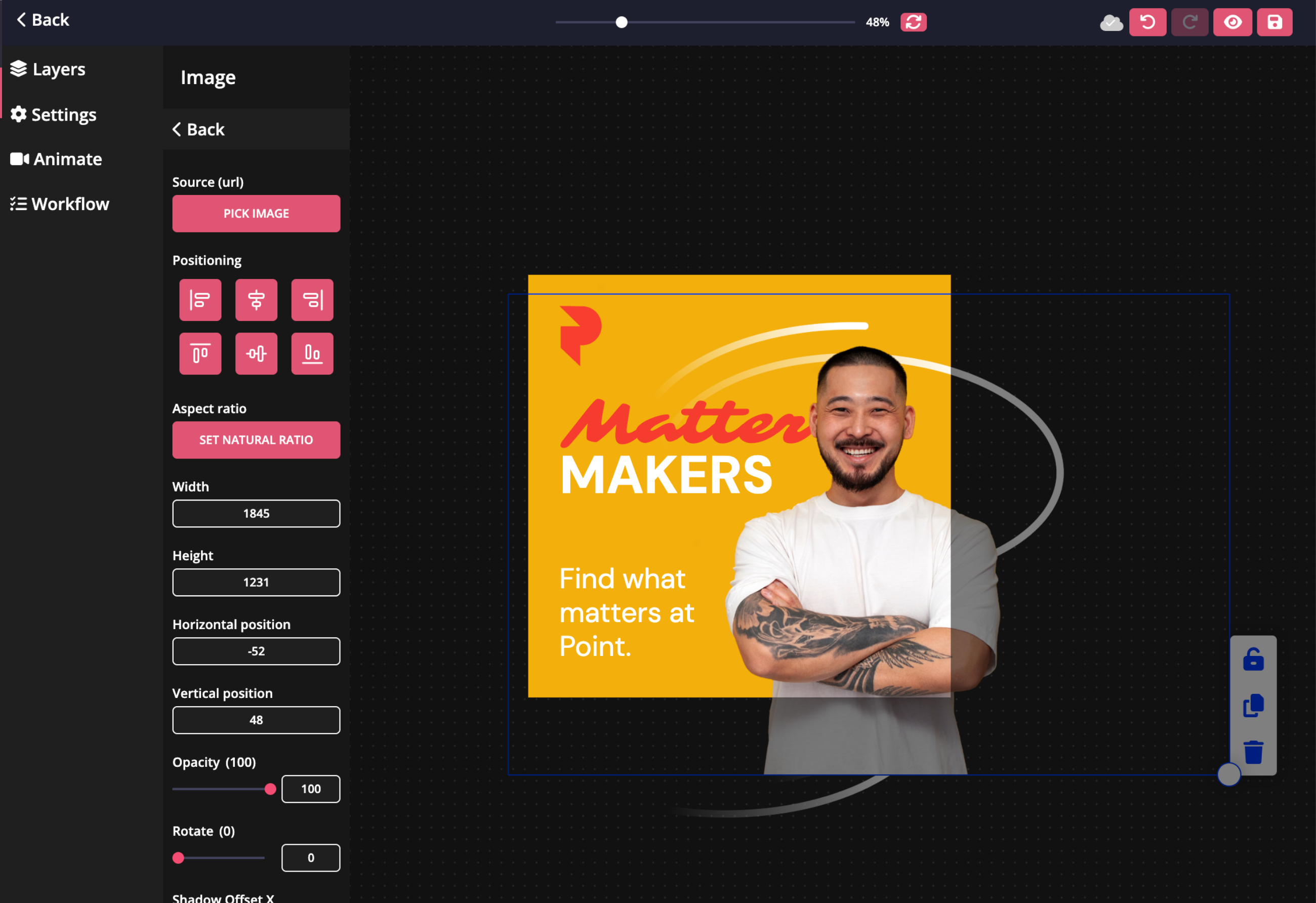Click the PICK IMAGE button
1316x903 pixels.
(256, 214)
